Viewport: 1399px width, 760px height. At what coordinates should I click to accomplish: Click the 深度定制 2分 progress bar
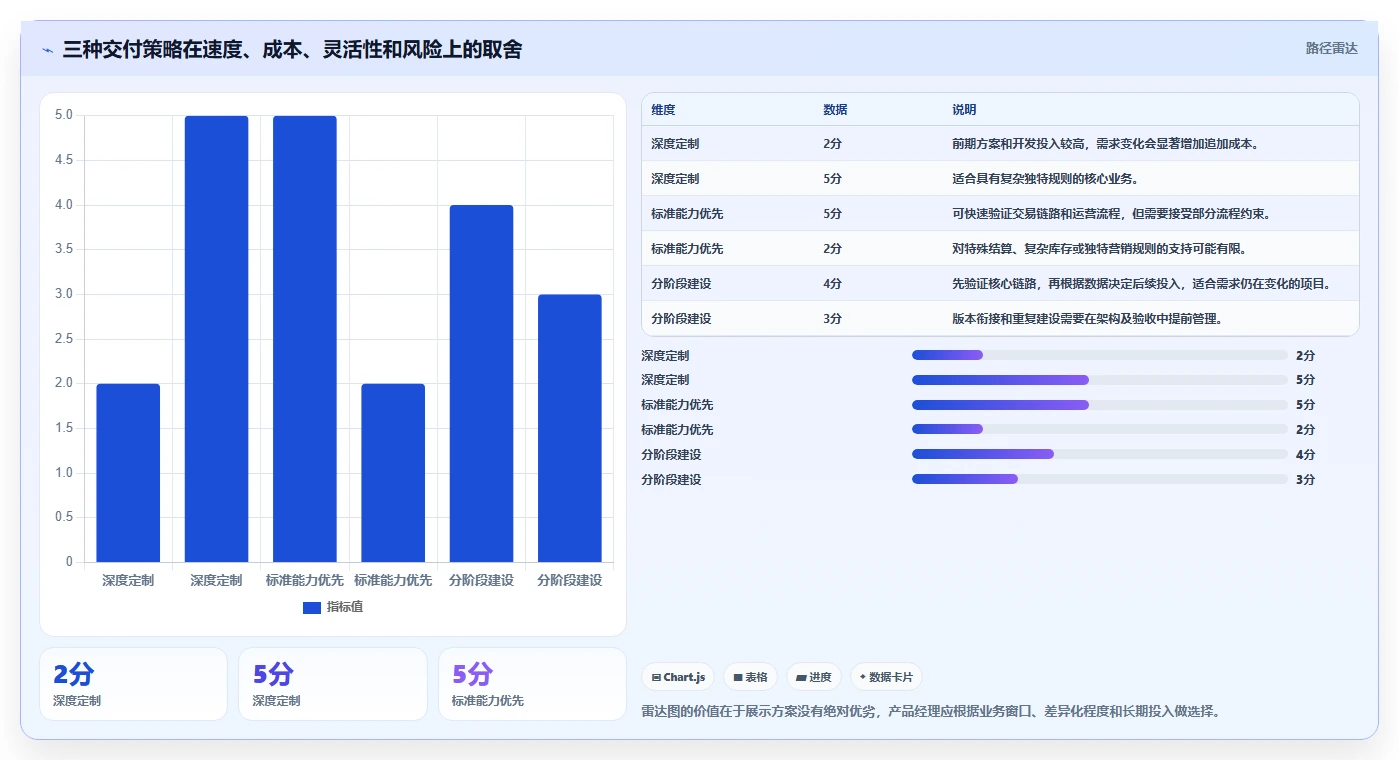tap(1100, 355)
